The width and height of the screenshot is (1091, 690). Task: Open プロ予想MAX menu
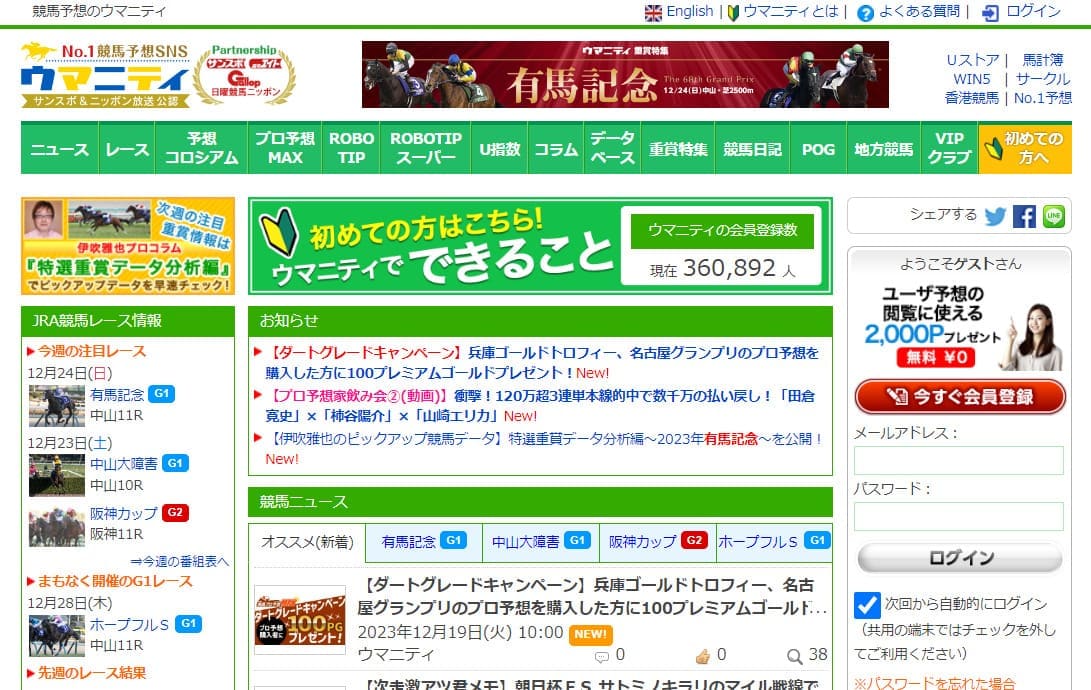point(285,148)
